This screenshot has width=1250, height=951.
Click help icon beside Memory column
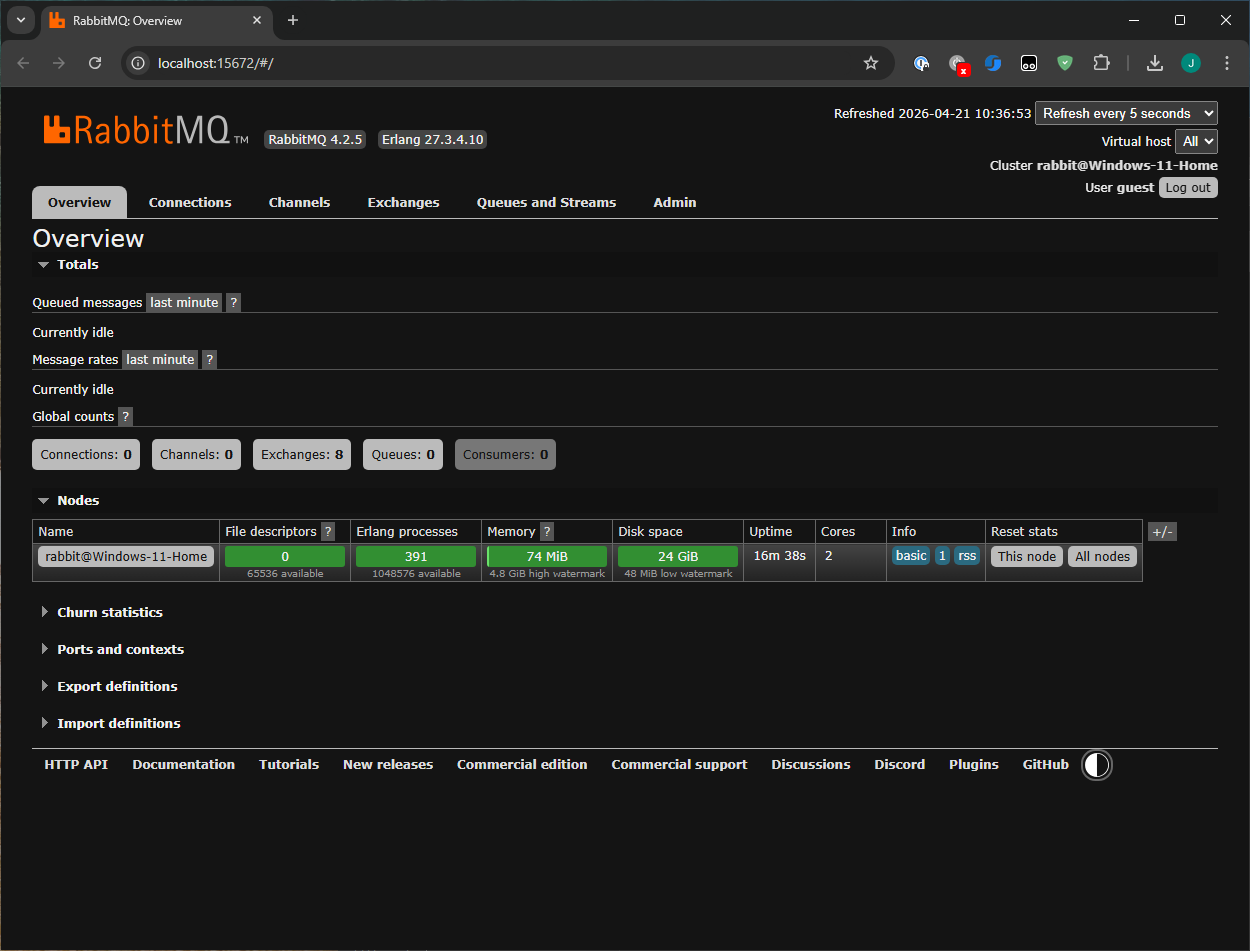547,532
